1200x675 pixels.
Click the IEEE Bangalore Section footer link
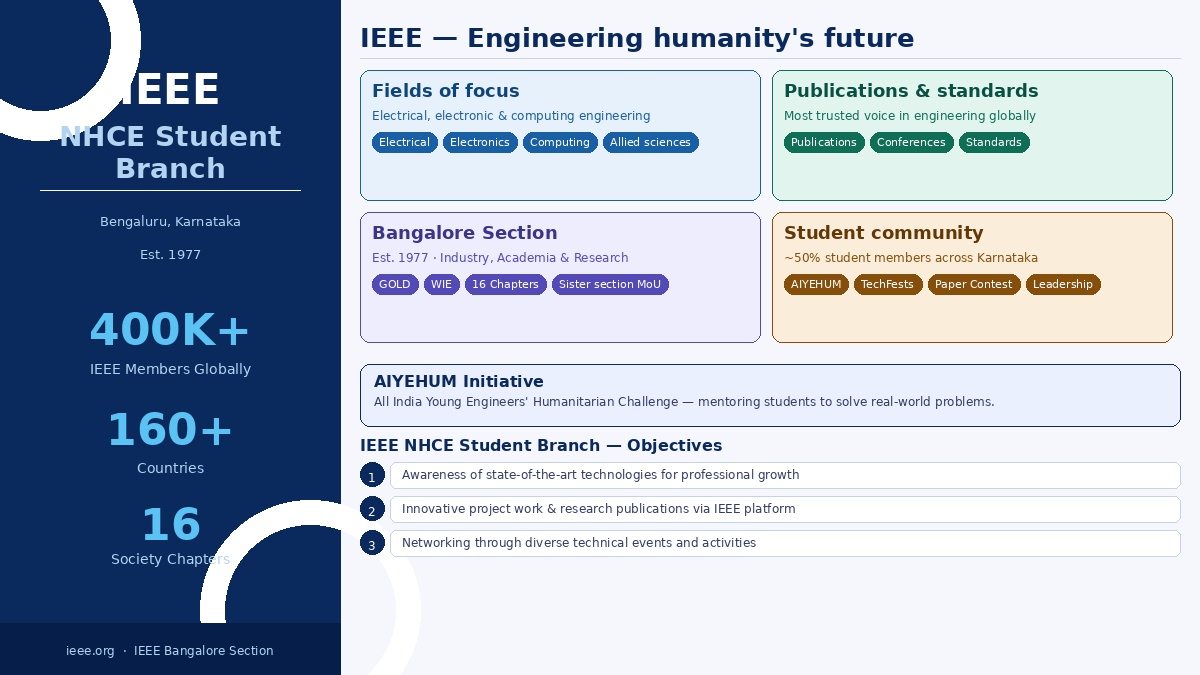point(203,651)
